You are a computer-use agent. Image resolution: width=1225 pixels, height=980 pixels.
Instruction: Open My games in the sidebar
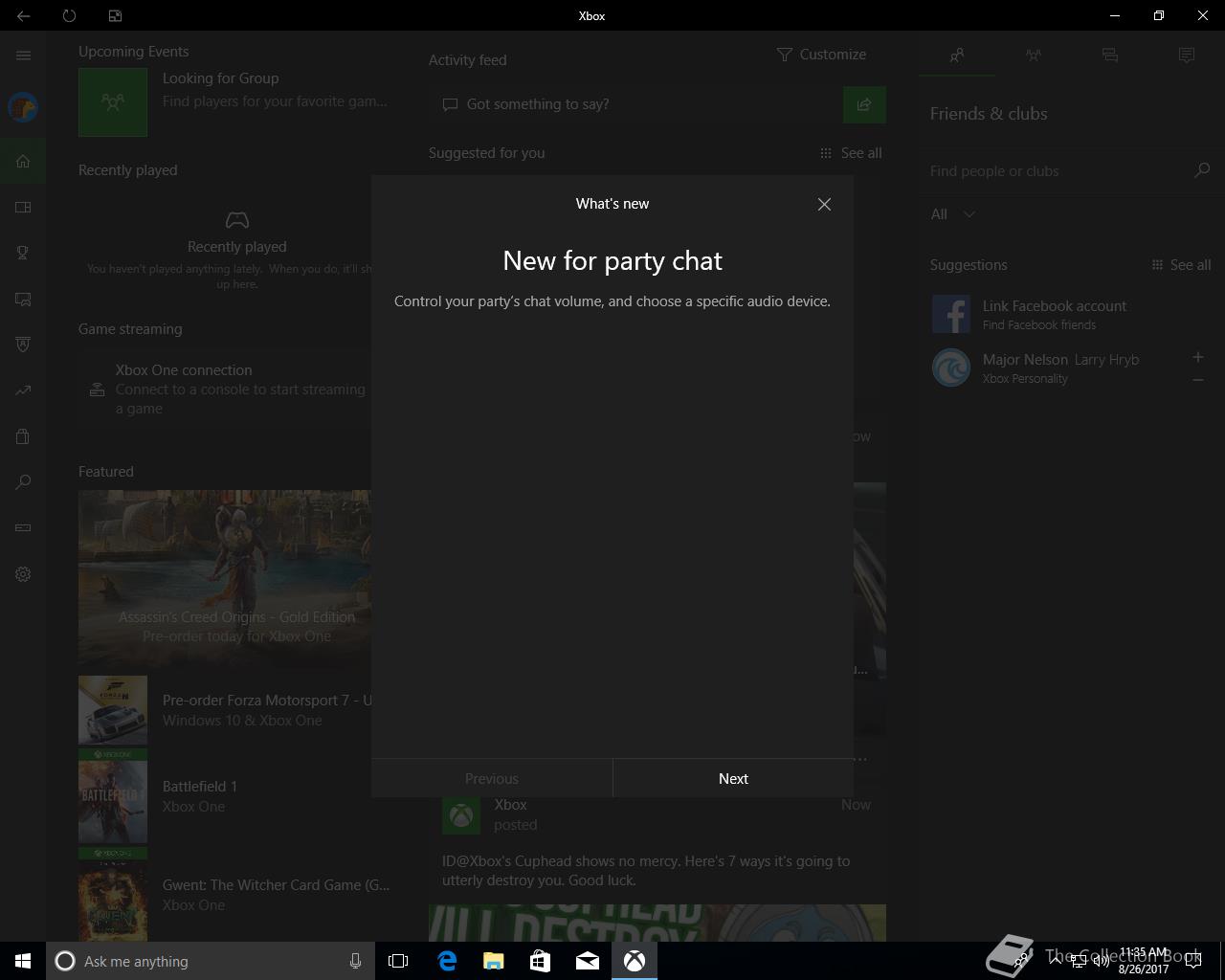(23, 207)
